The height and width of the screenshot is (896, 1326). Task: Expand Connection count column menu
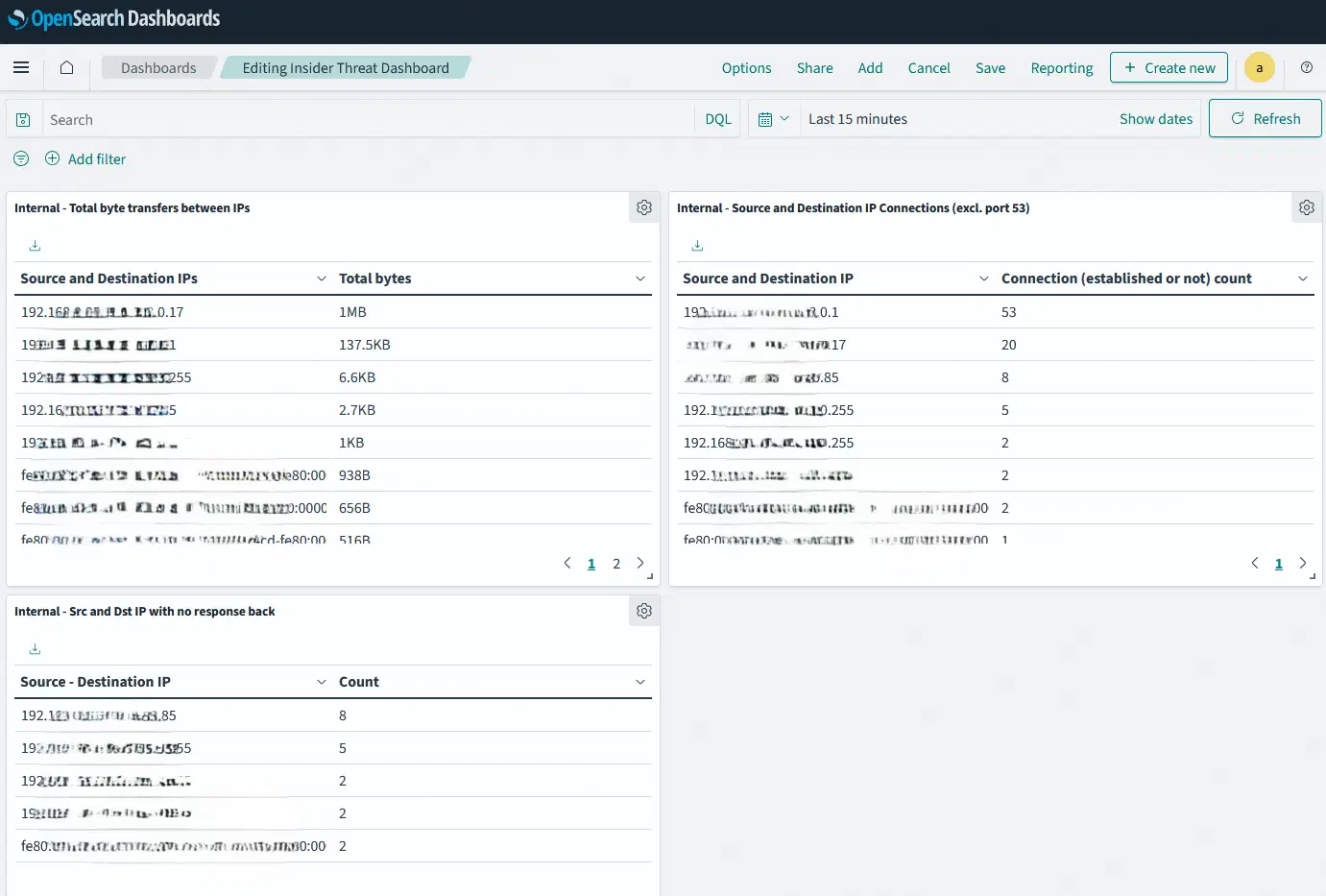(x=1303, y=278)
